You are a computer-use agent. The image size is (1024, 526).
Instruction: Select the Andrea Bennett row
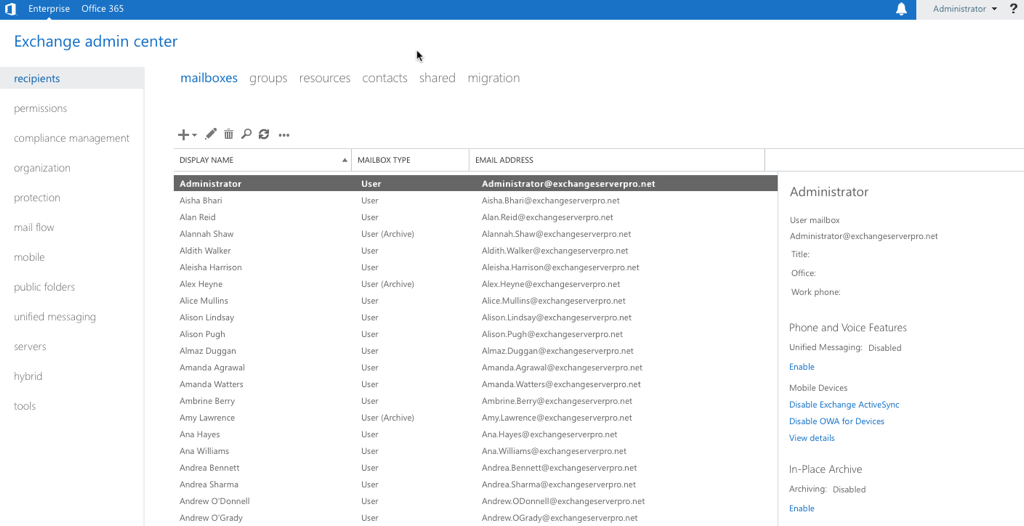[x=475, y=468]
